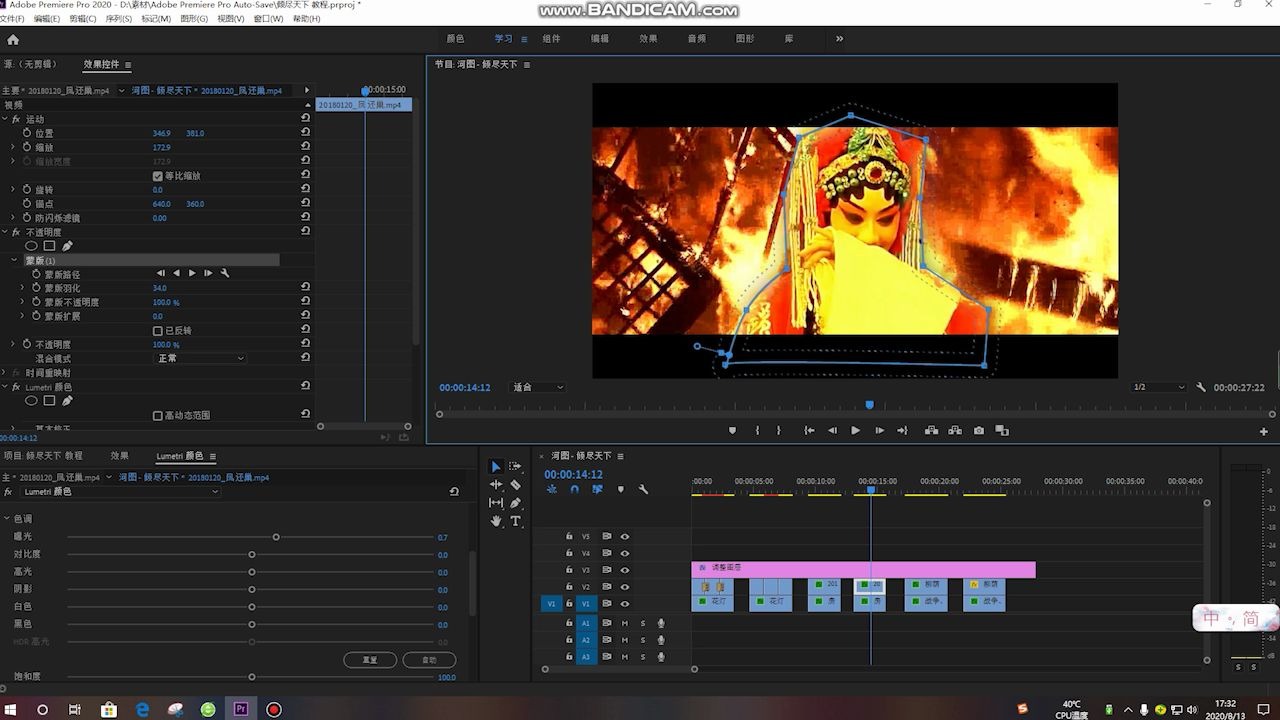The width and height of the screenshot is (1280, 720).
Task: Select the Type tool
Action: tap(515, 521)
